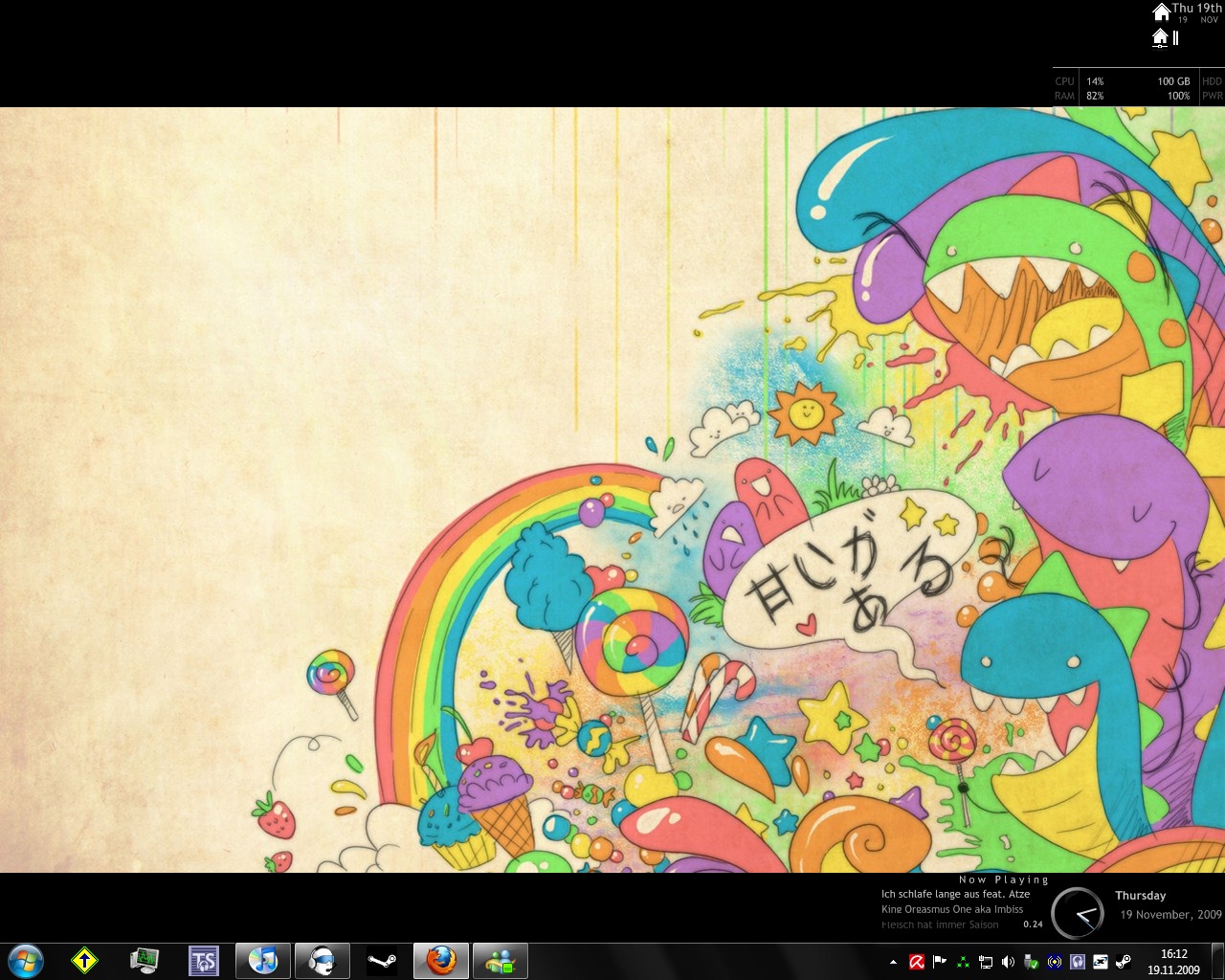Viewport: 1225px width, 980px height.
Task: Click the RAM label in system monitor
Action: point(1064,96)
